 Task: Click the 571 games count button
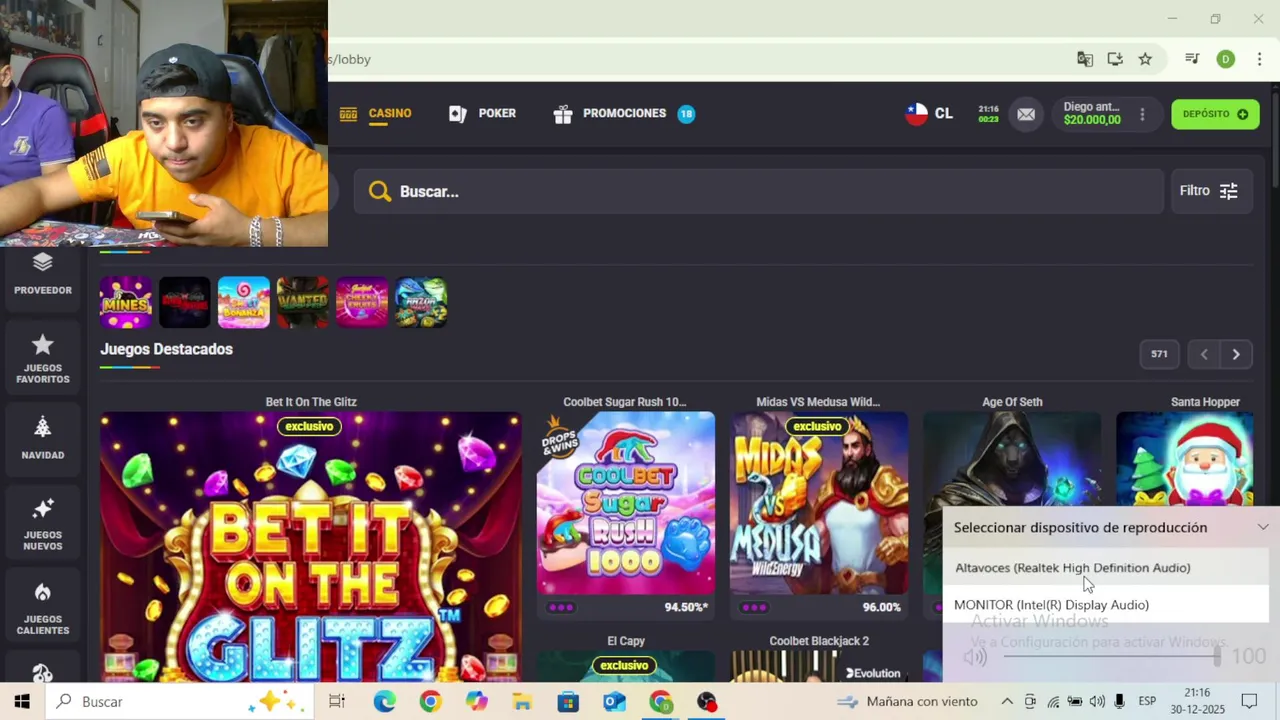click(x=1159, y=354)
